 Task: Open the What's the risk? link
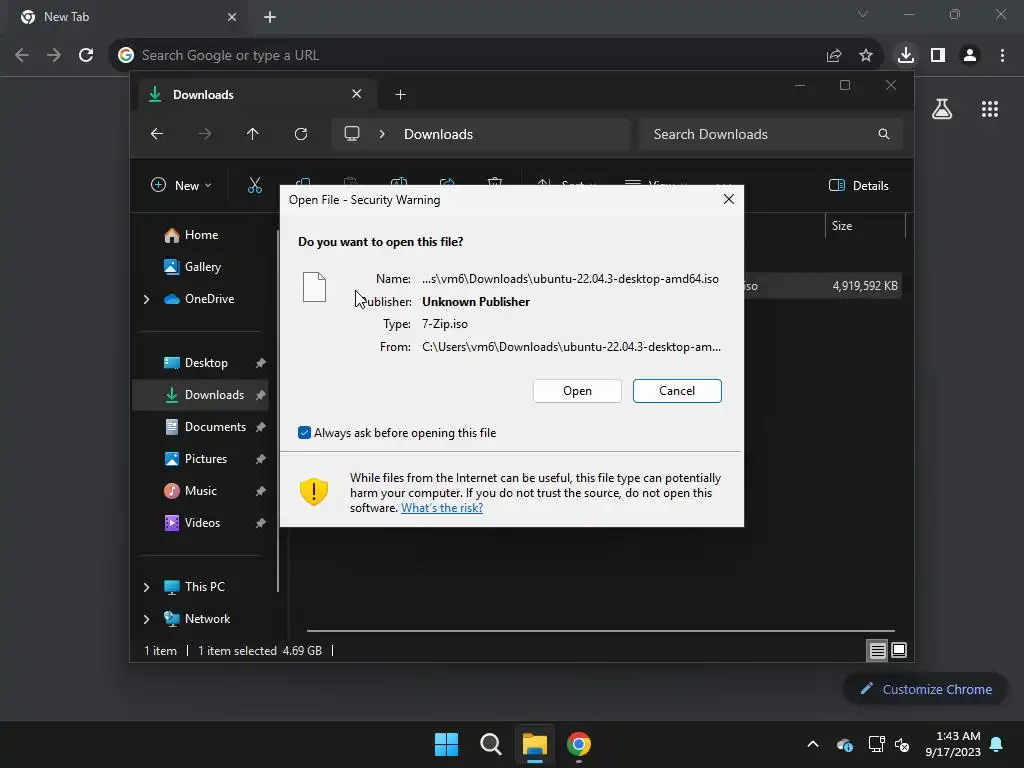click(441, 507)
